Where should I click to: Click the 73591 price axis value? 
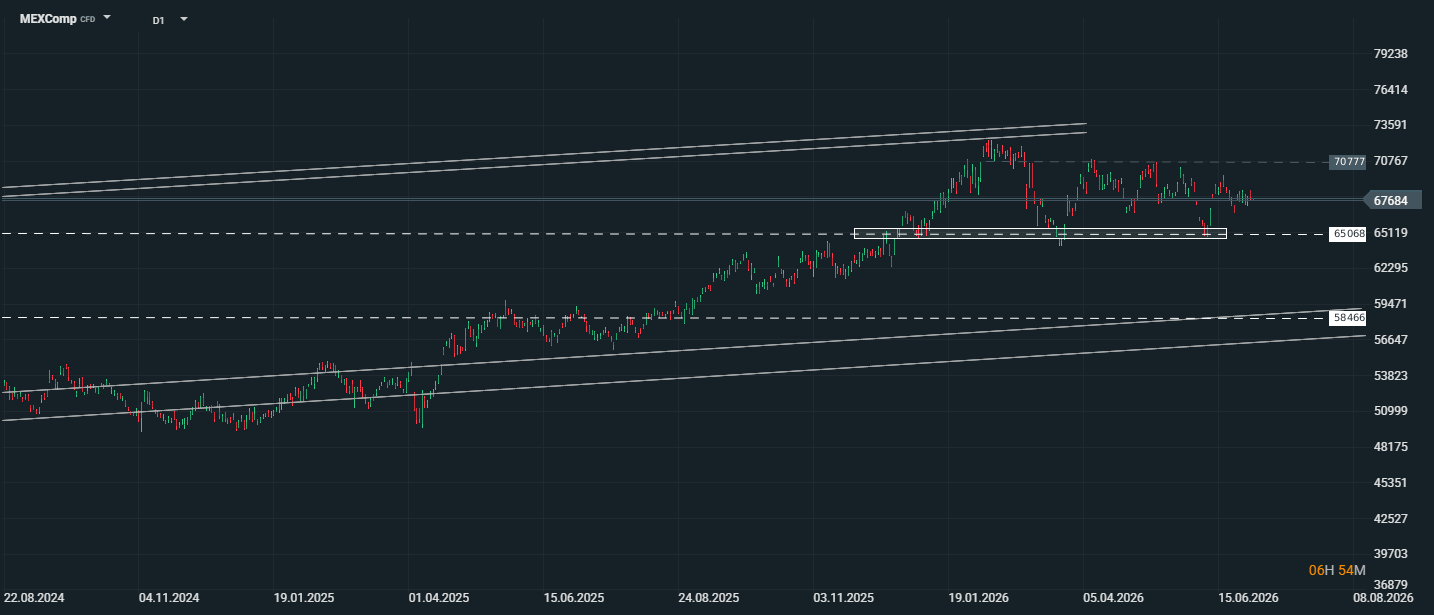tap(1391, 125)
